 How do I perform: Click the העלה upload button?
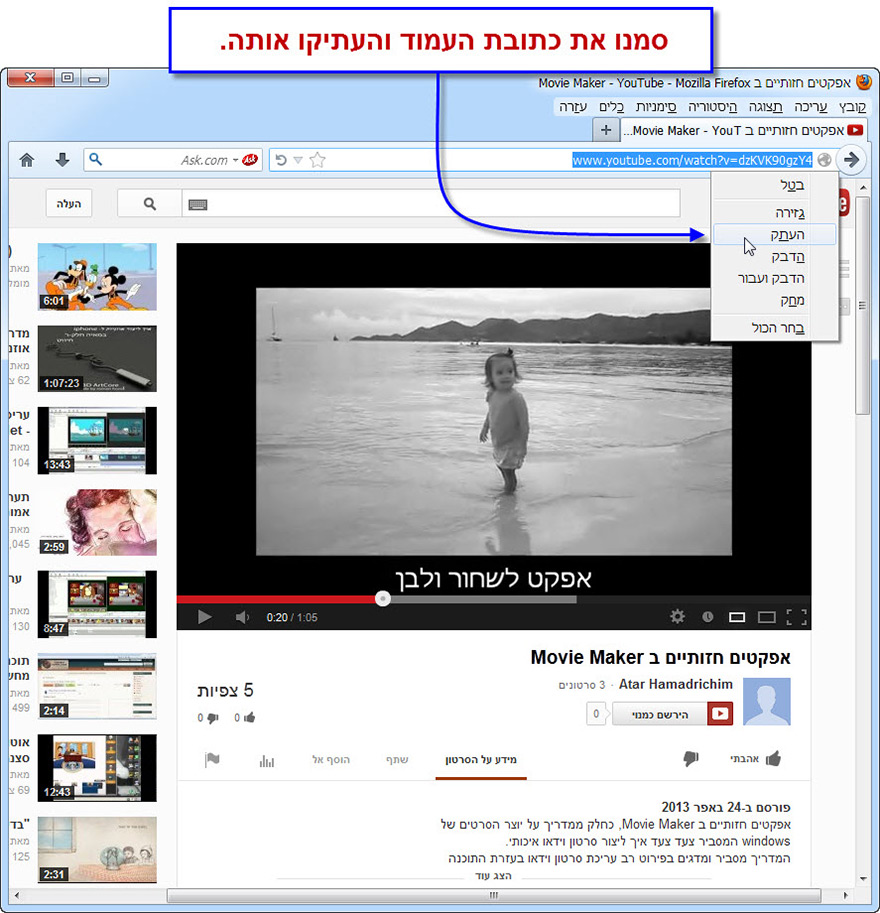69,204
